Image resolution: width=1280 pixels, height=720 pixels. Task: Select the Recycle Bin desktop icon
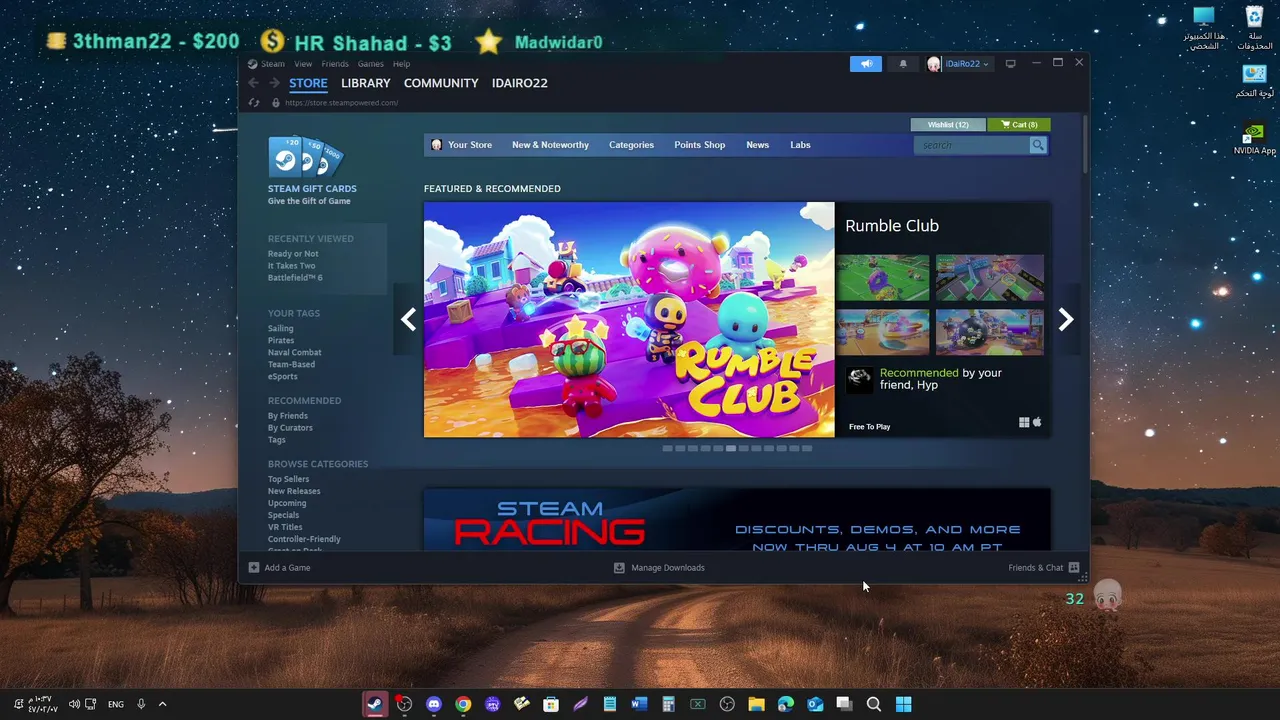coord(1254,28)
